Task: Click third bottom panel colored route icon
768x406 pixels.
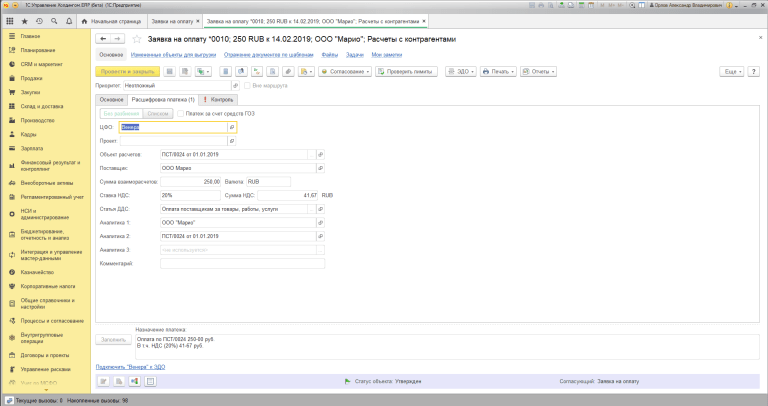Action: click(135, 381)
